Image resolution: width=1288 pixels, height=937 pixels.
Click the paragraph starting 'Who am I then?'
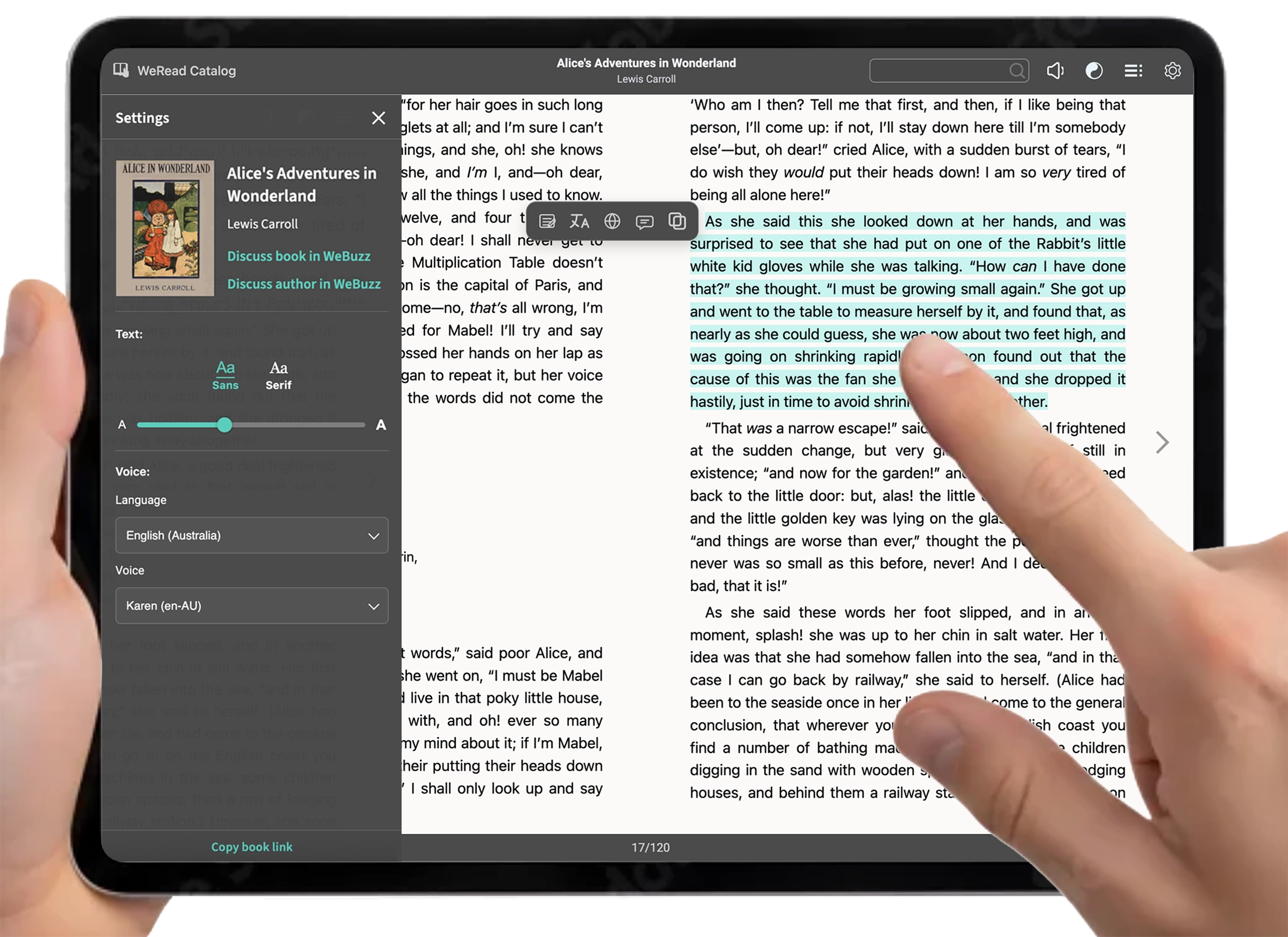pos(907,149)
